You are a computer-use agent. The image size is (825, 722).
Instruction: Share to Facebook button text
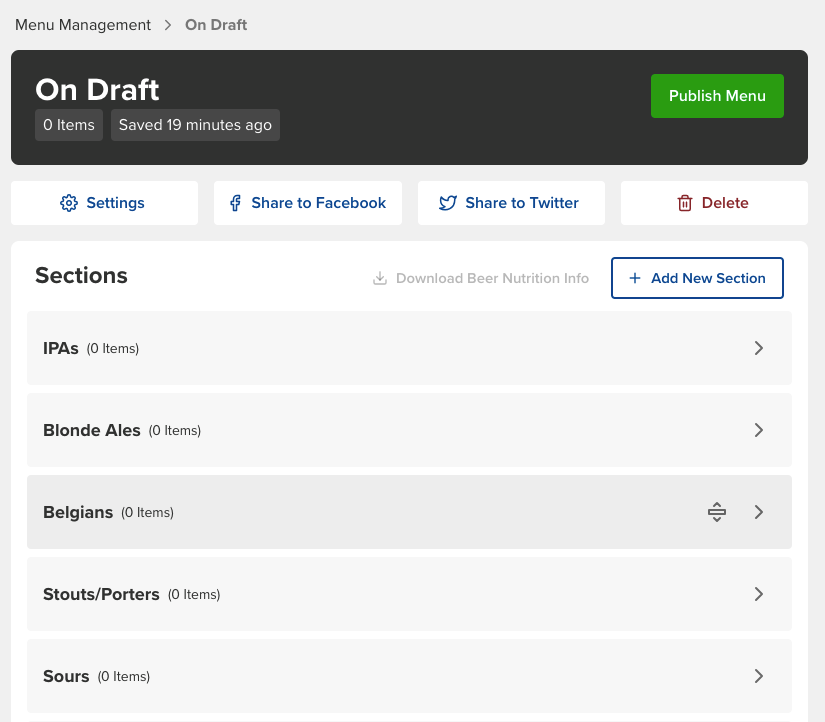[318, 203]
